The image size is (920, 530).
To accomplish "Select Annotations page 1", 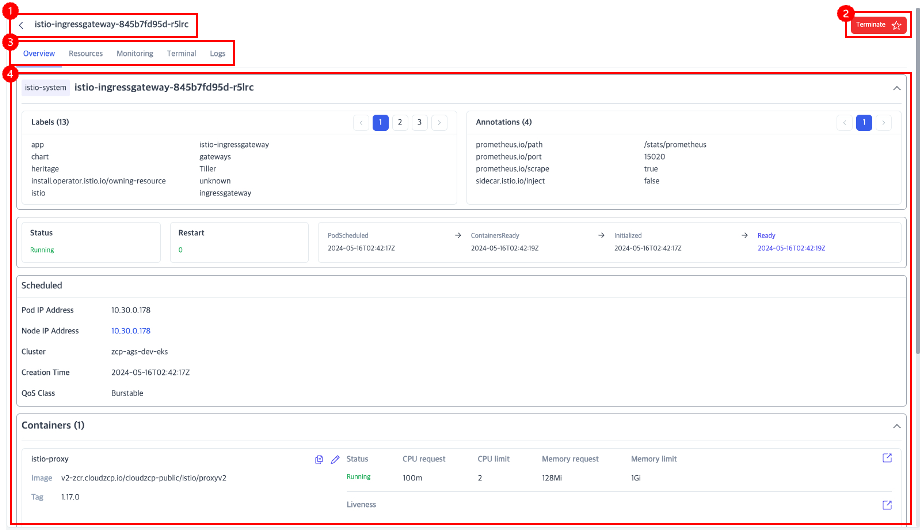I will tap(864, 123).
